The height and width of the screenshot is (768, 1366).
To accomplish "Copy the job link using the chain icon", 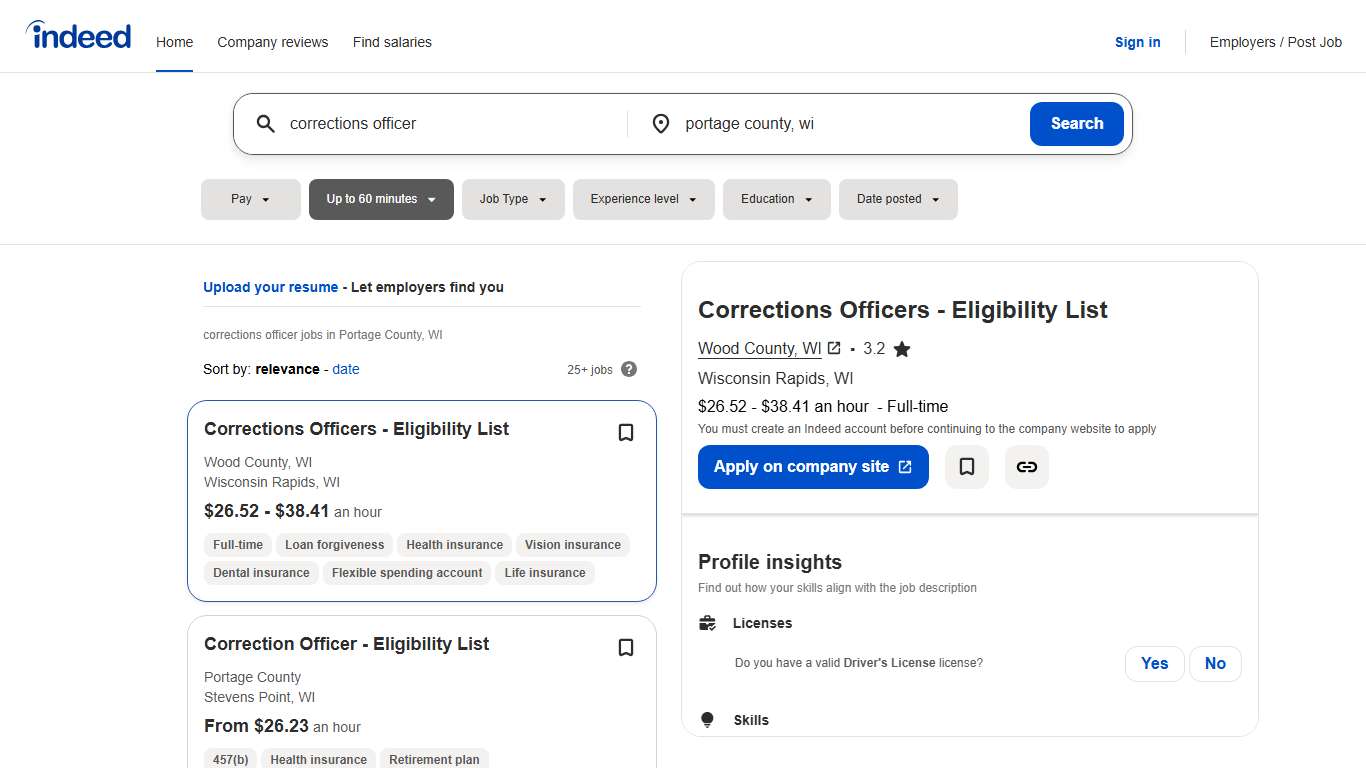I will 1026,466.
